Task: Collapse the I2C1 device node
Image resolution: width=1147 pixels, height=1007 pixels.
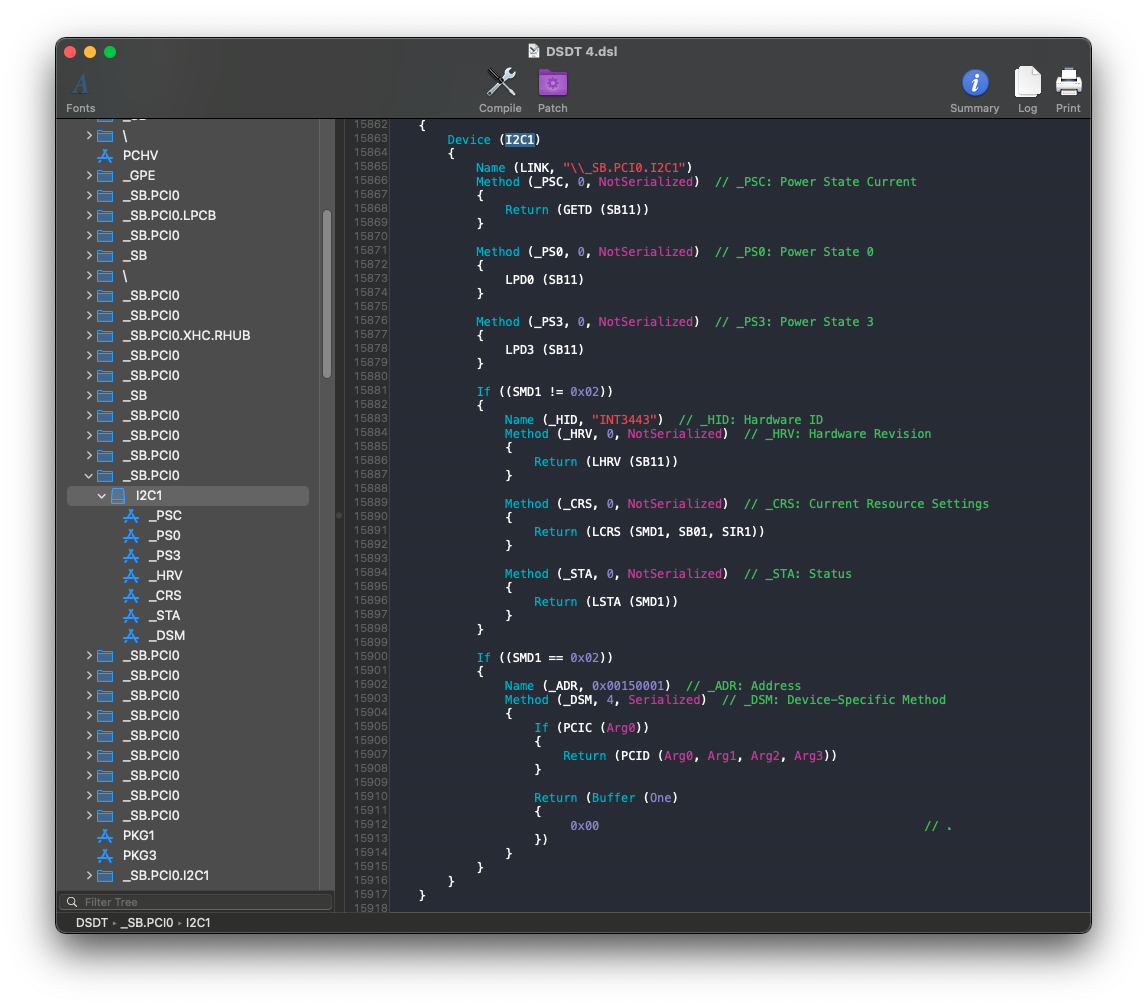Action: click(x=102, y=496)
